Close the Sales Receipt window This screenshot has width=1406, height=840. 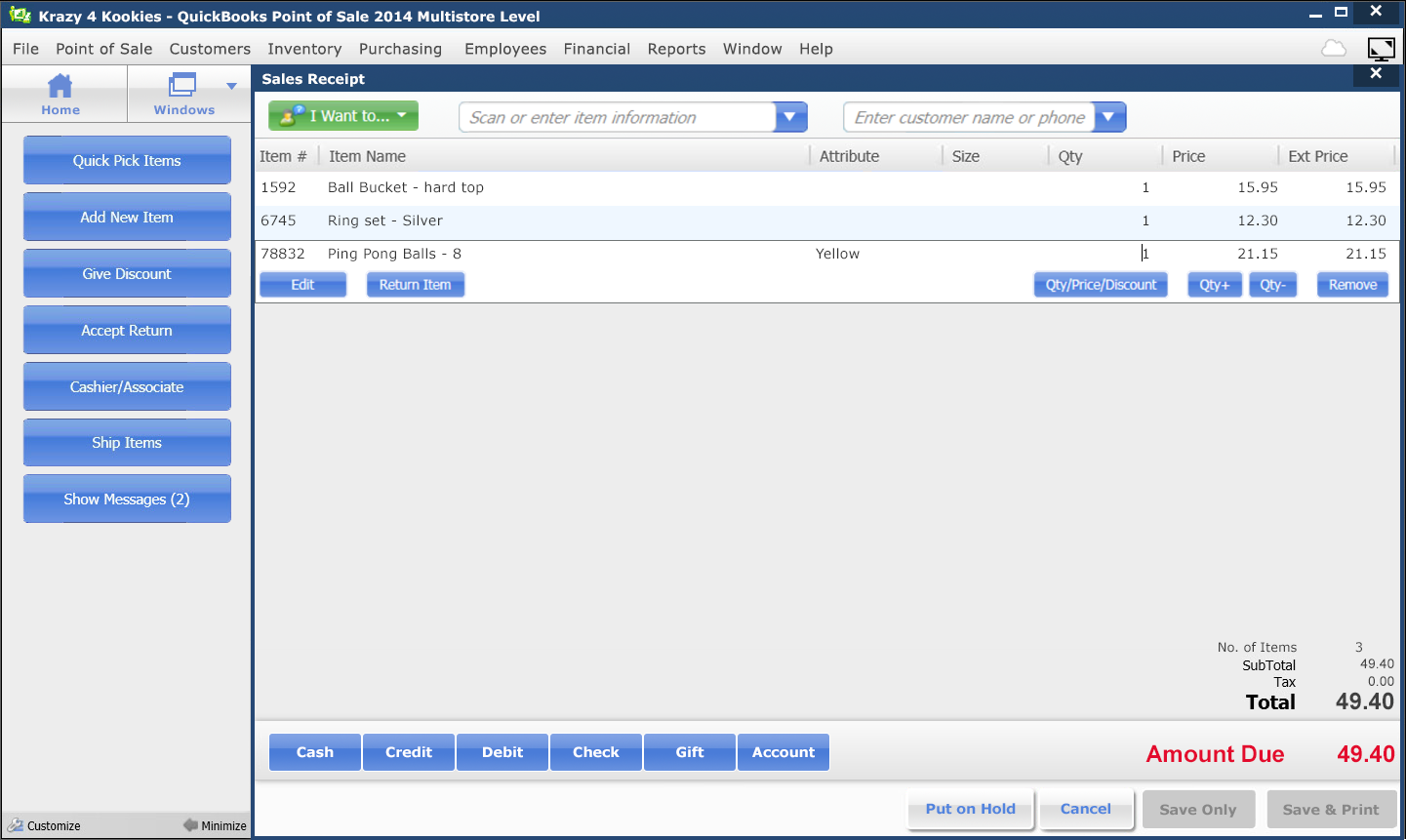click(1376, 73)
